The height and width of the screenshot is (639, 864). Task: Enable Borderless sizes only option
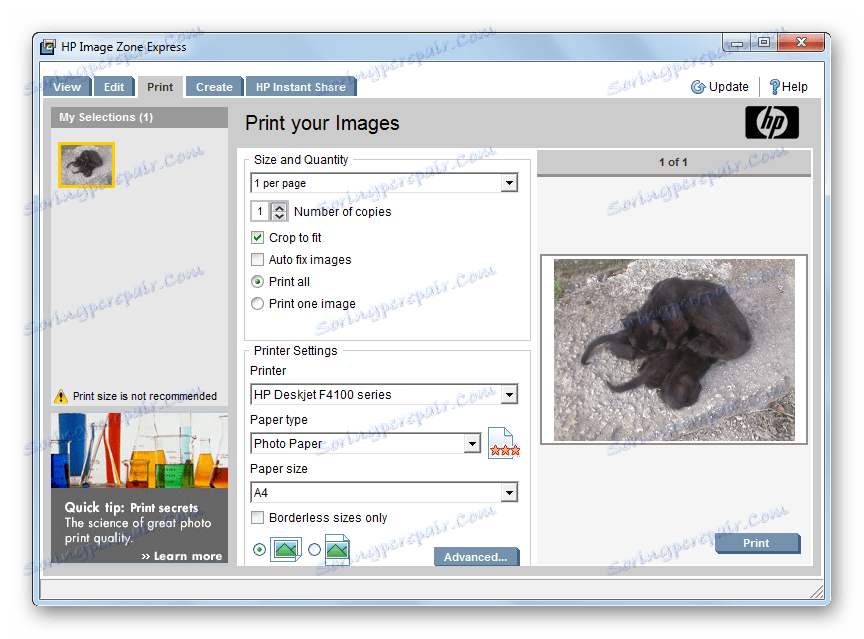pyautogui.click(x=258, y=518)
